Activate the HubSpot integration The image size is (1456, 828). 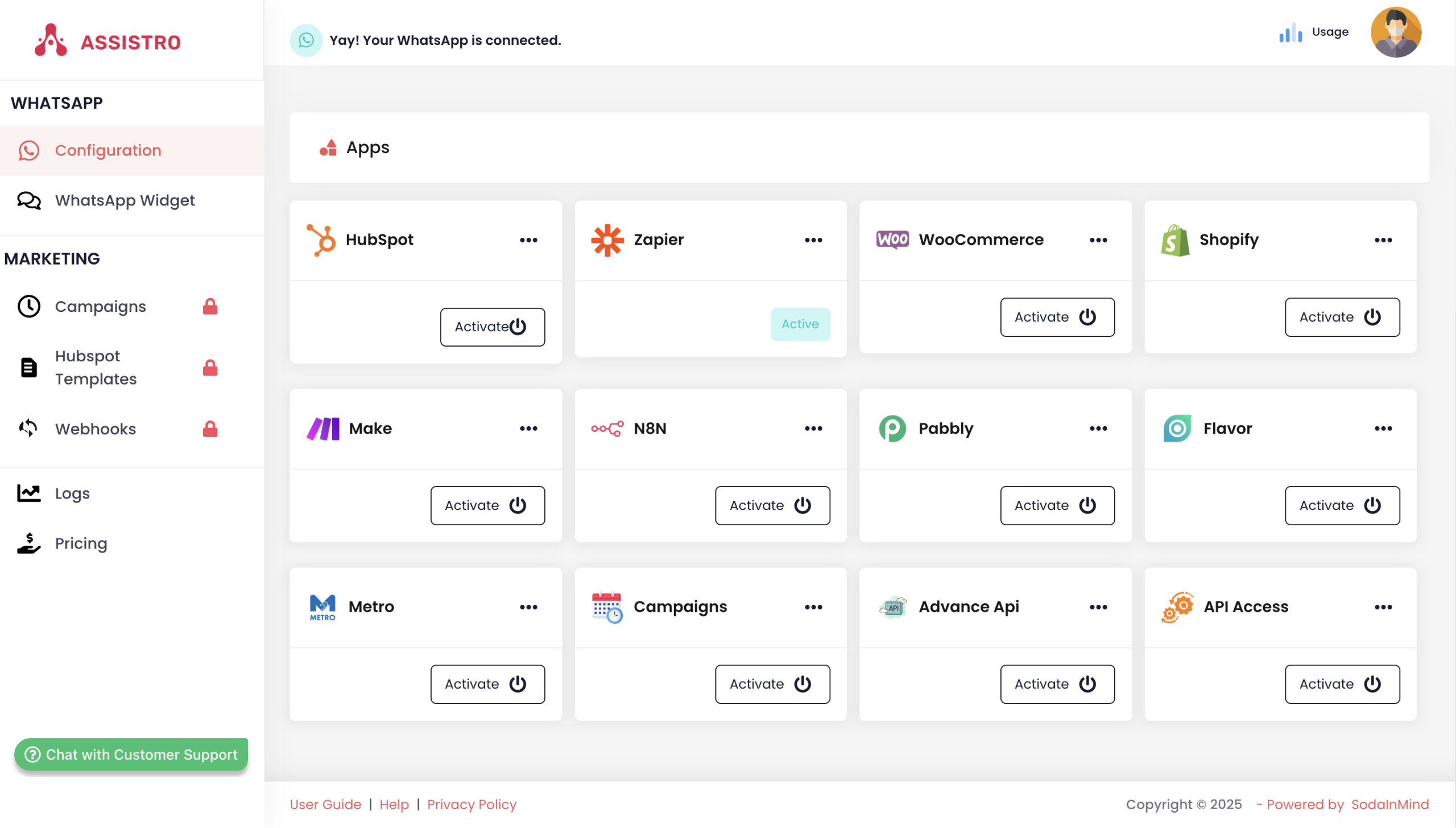492,327
